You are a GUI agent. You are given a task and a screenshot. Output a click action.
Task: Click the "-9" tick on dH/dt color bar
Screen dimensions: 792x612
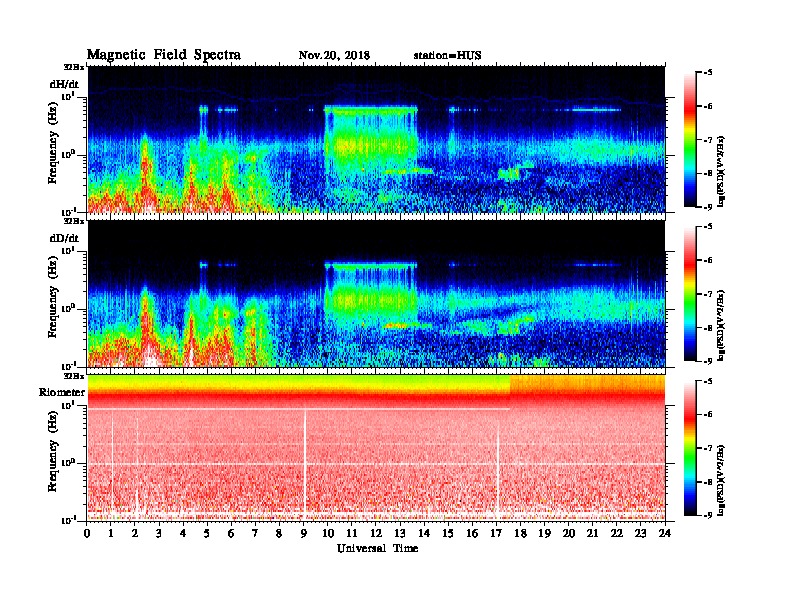click(708, 207)
